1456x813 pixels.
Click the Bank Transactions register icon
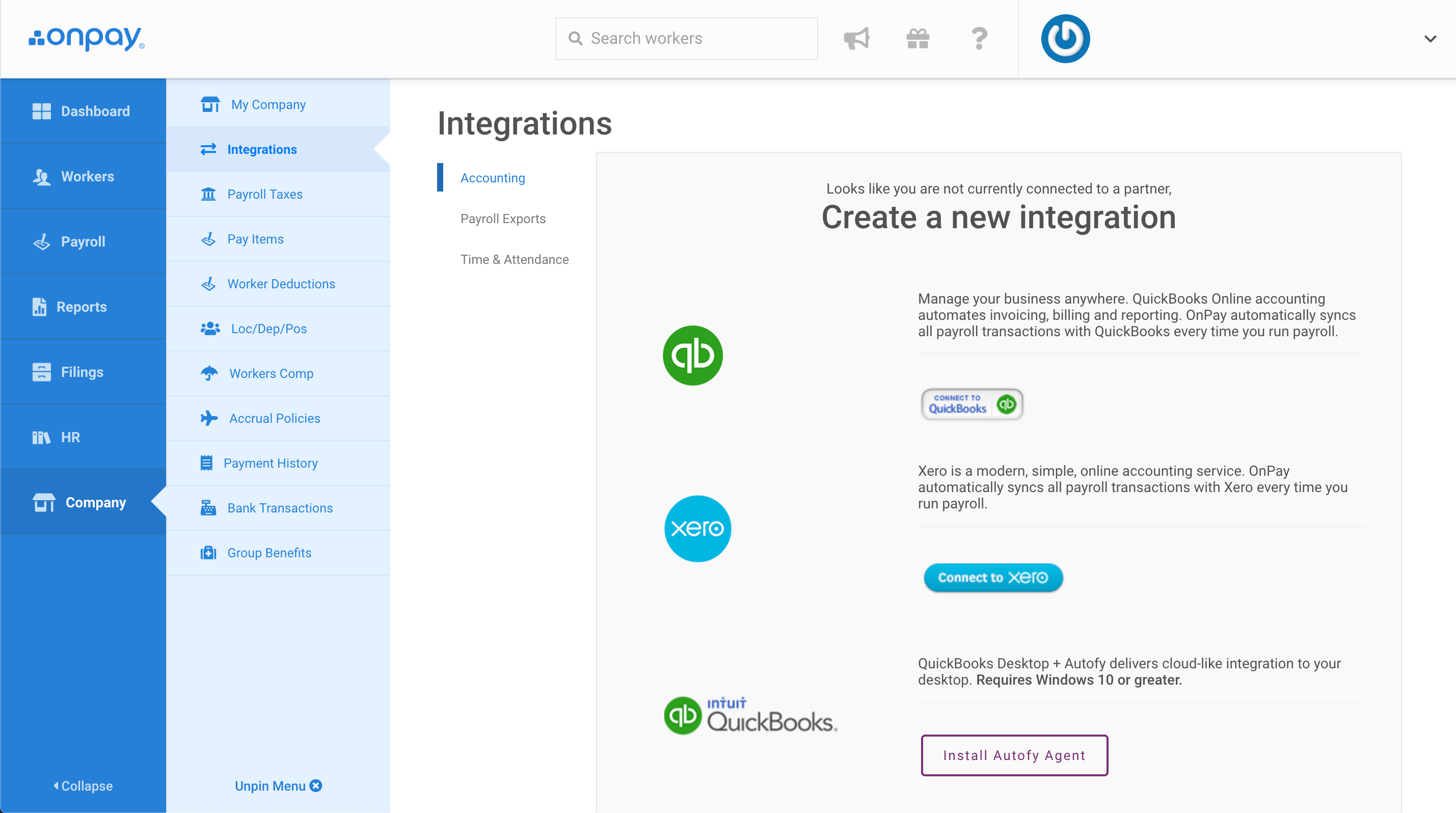(x=208, y=508)
